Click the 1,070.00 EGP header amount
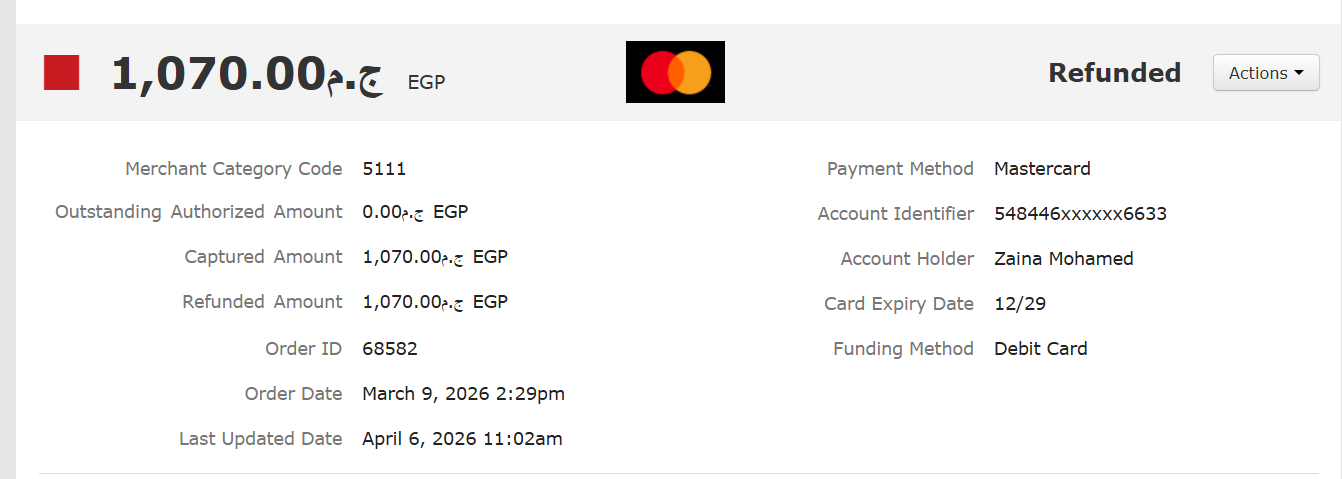Screen dimensions: 1342x479 click(246, 74)
